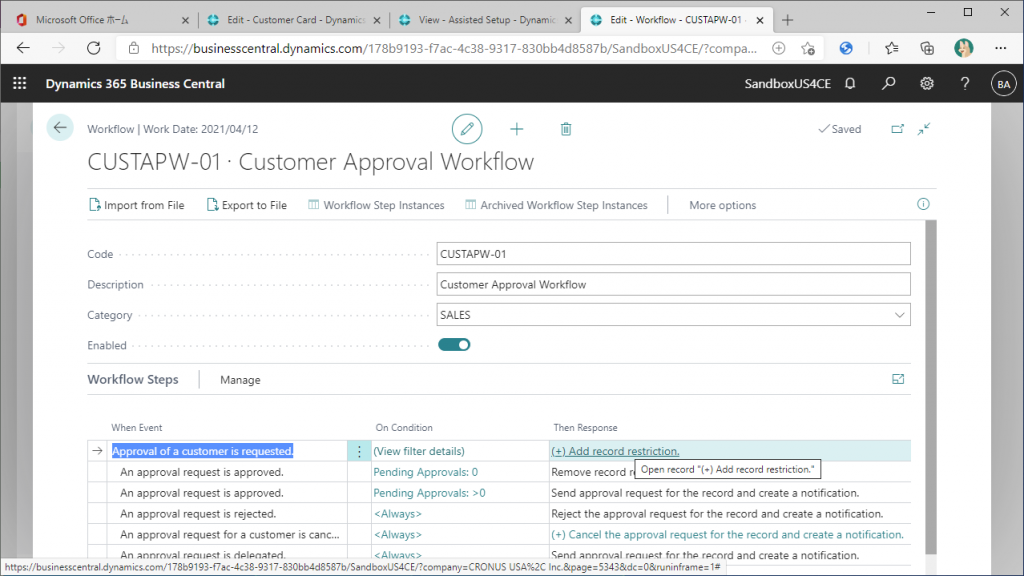1024x576 pixels.
Task: Click the Pending Approvals: >0 condition
Action: point(429,493)
